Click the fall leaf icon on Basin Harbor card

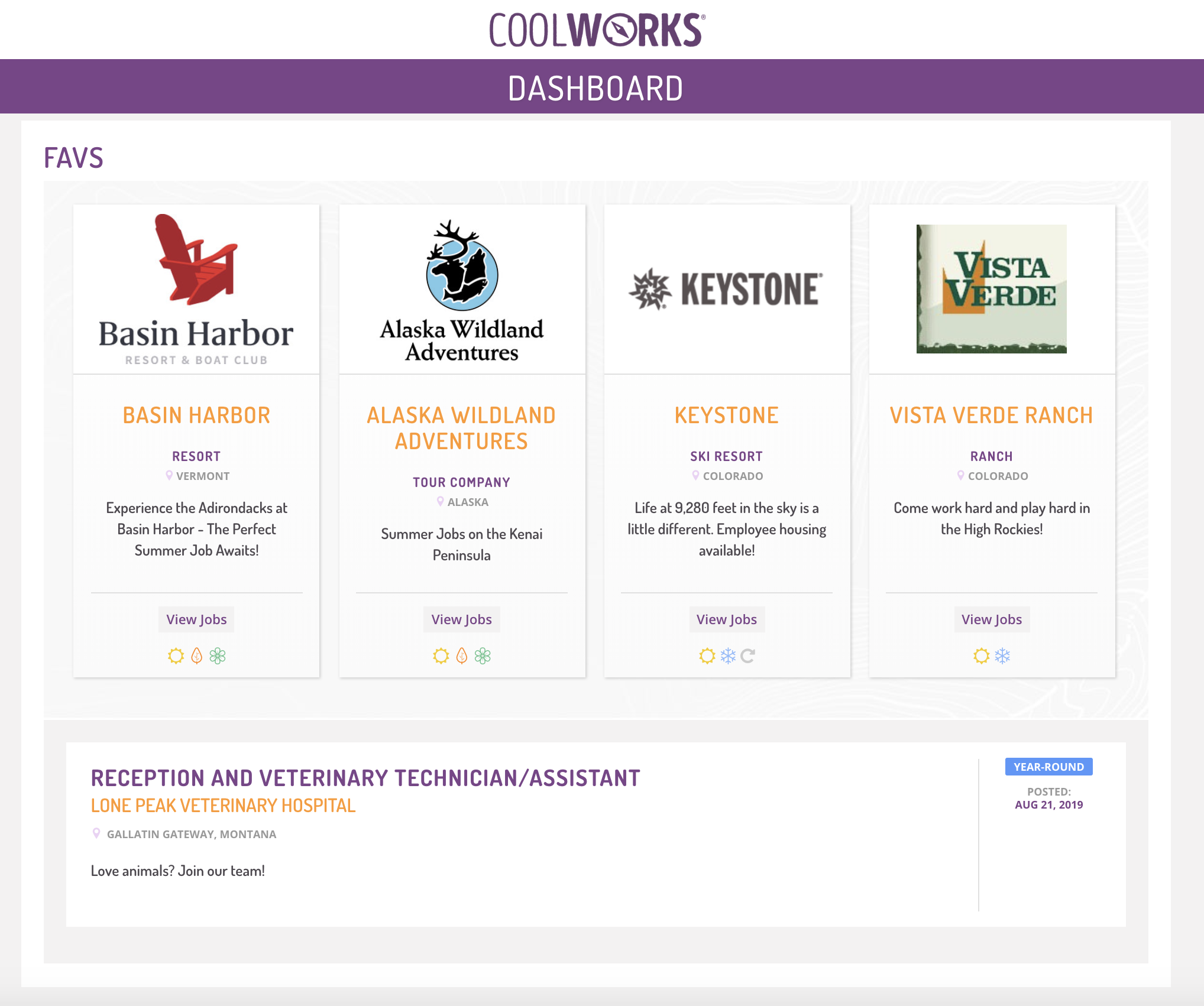click(197, 655)
